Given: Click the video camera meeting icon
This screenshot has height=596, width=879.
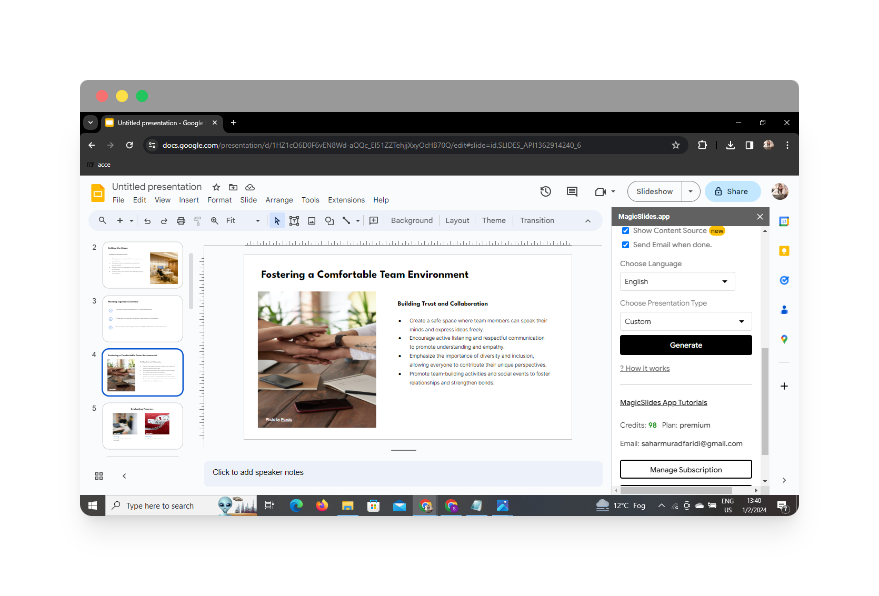Looking at the screenshot, I should [600, 192].
